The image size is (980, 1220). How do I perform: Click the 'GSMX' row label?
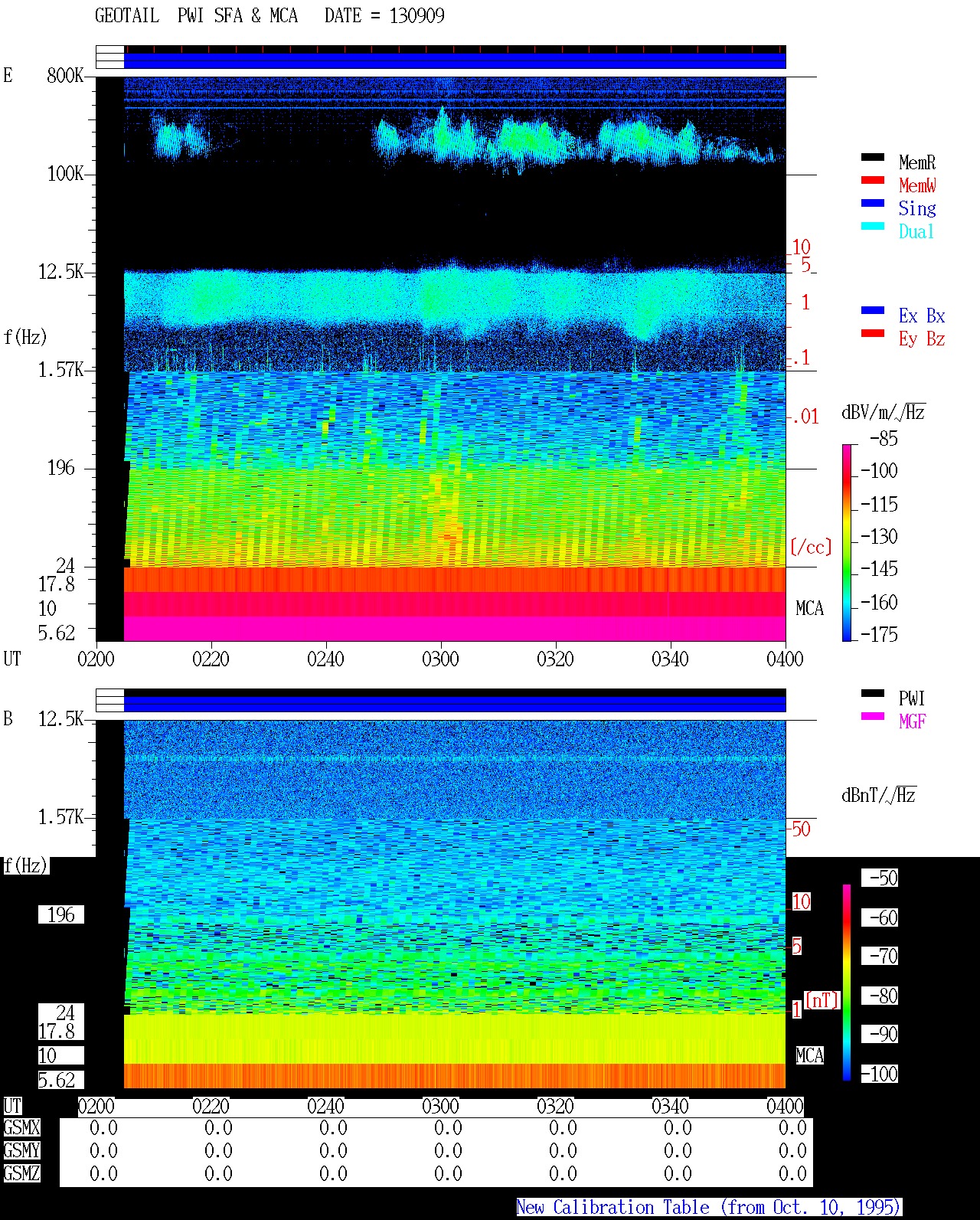coord(21,1127)
